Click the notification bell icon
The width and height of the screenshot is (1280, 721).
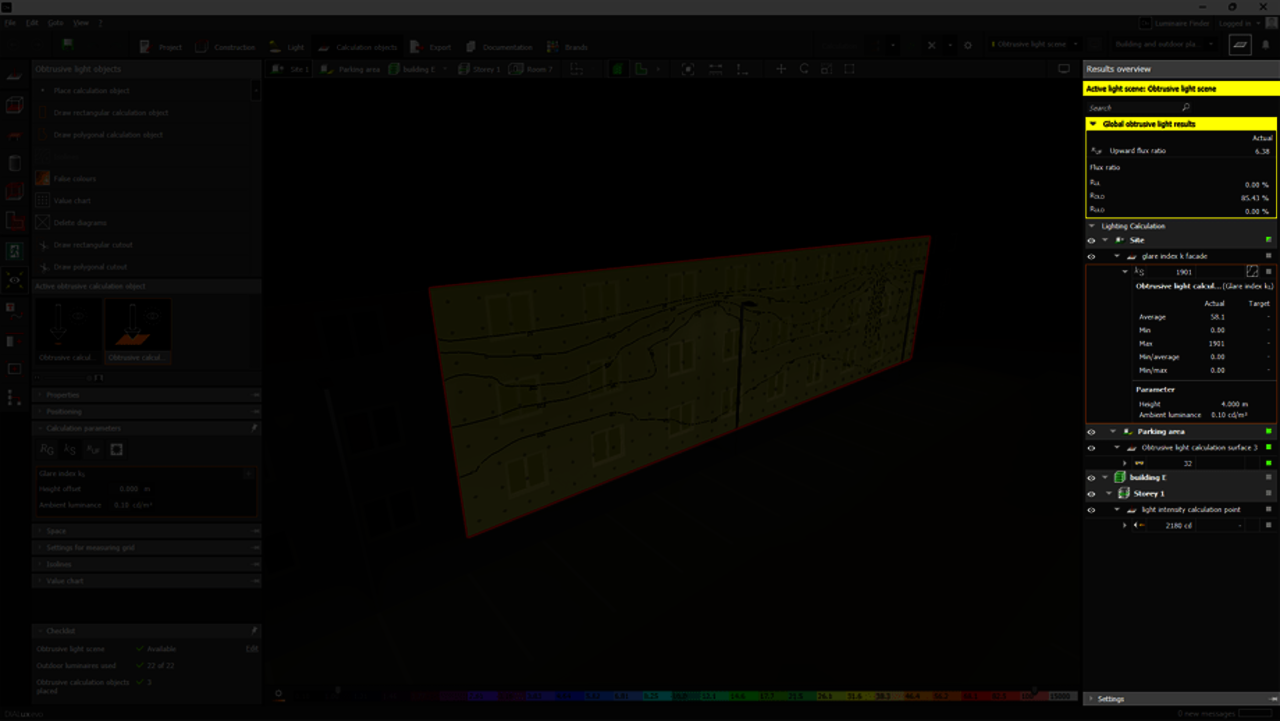tap(1265, 45)
